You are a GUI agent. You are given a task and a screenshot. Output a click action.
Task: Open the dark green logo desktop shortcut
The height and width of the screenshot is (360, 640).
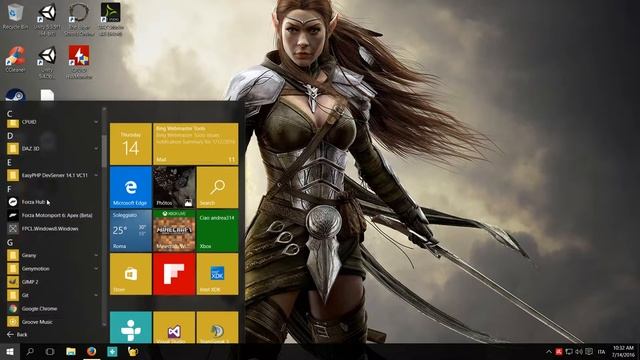[111, 18]
